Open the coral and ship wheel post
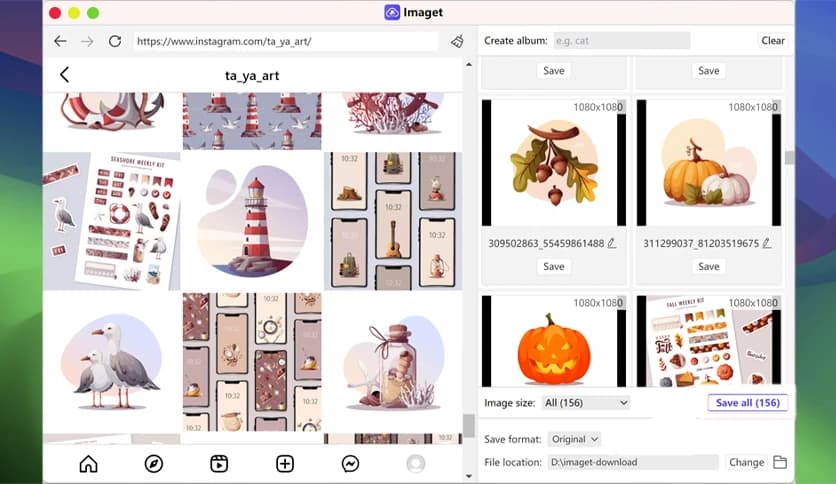 point(393,122)
